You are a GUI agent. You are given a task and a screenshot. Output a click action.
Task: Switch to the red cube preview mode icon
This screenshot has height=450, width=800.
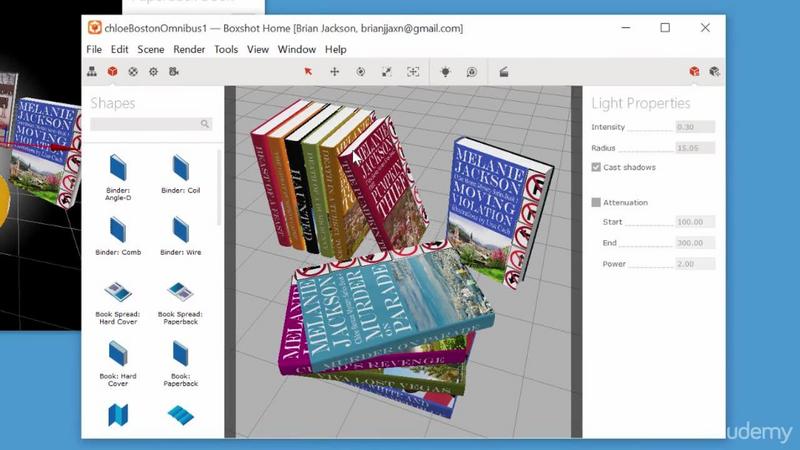[694, 71]
